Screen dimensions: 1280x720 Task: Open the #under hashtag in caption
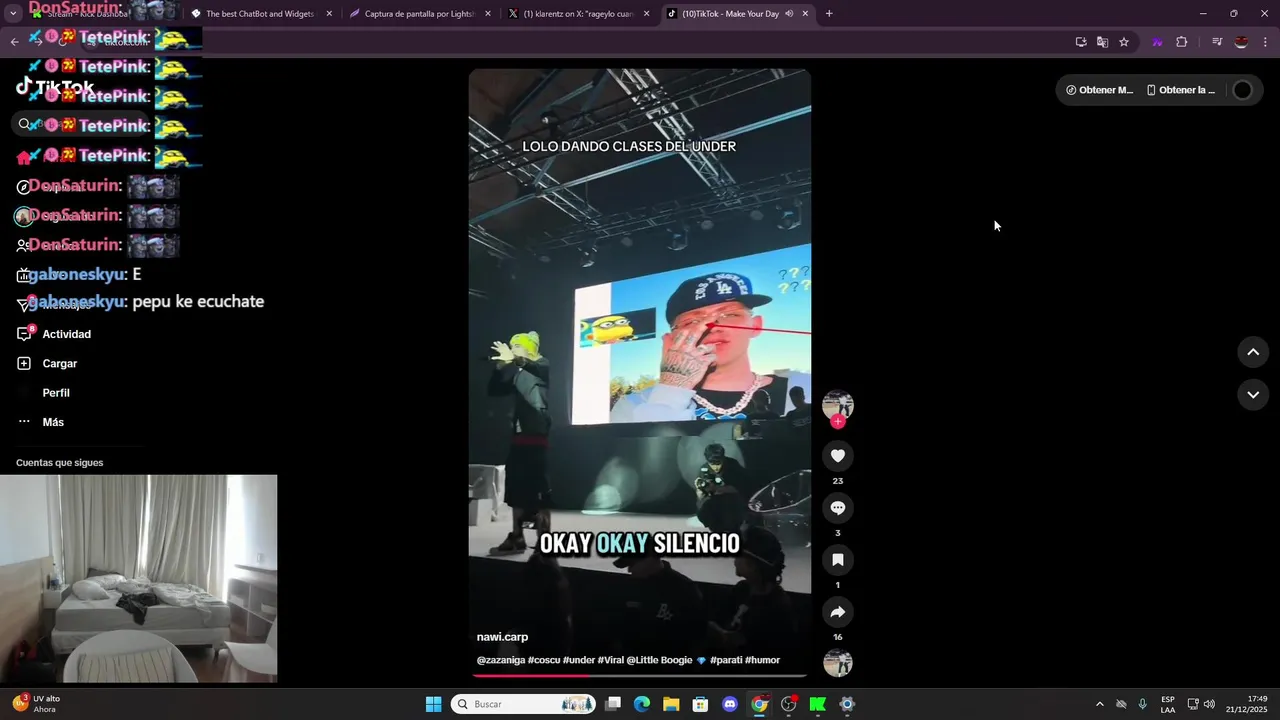pyautogui.click(x=579, y=660)
